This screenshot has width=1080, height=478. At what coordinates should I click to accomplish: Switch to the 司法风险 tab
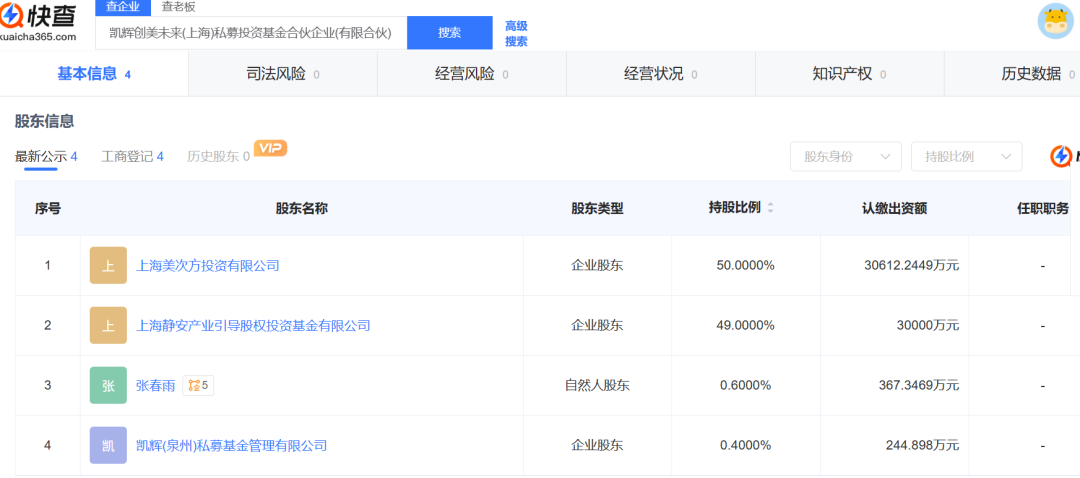(x=282, y=74)
